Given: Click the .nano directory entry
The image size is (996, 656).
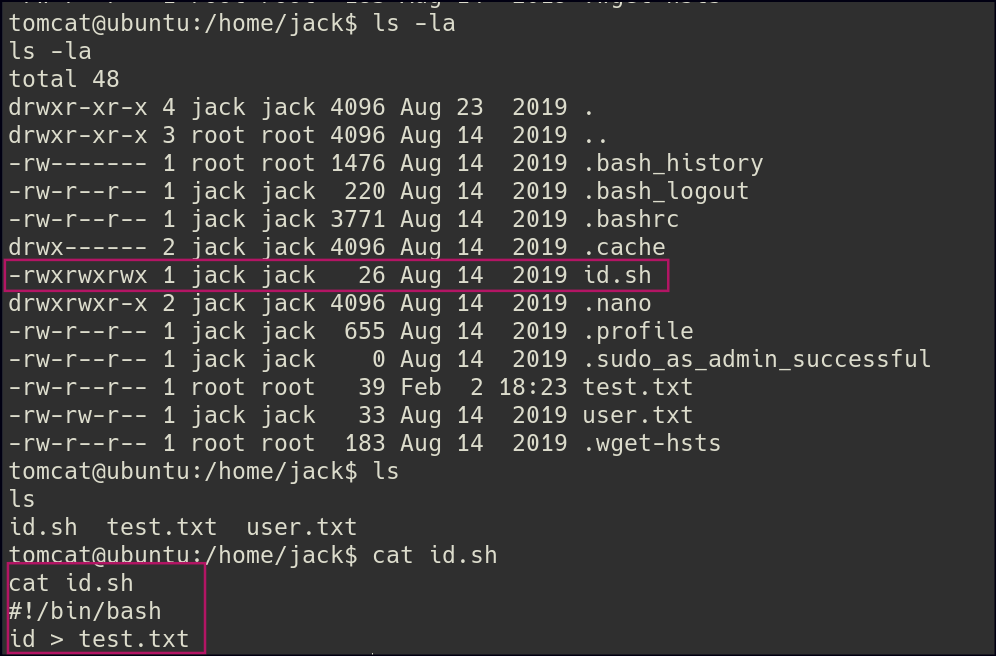Looking at the screenshot, I should [x=617, y=303].
